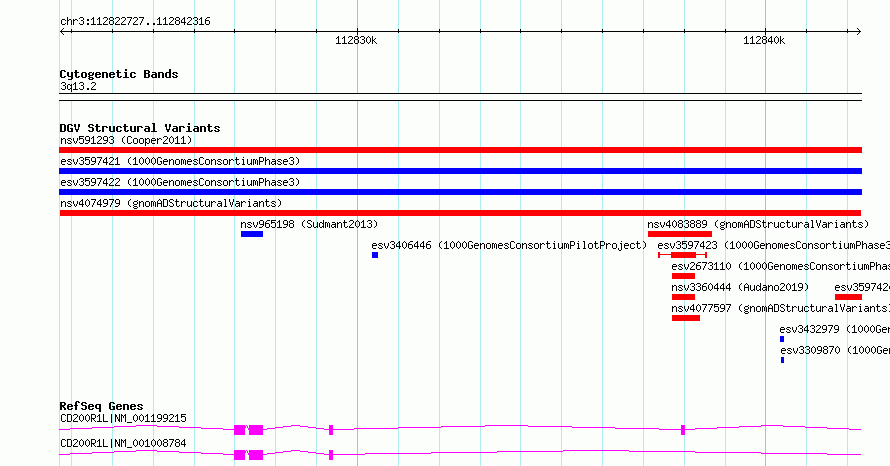Click the red bar under esv2673110

point(683,276)
